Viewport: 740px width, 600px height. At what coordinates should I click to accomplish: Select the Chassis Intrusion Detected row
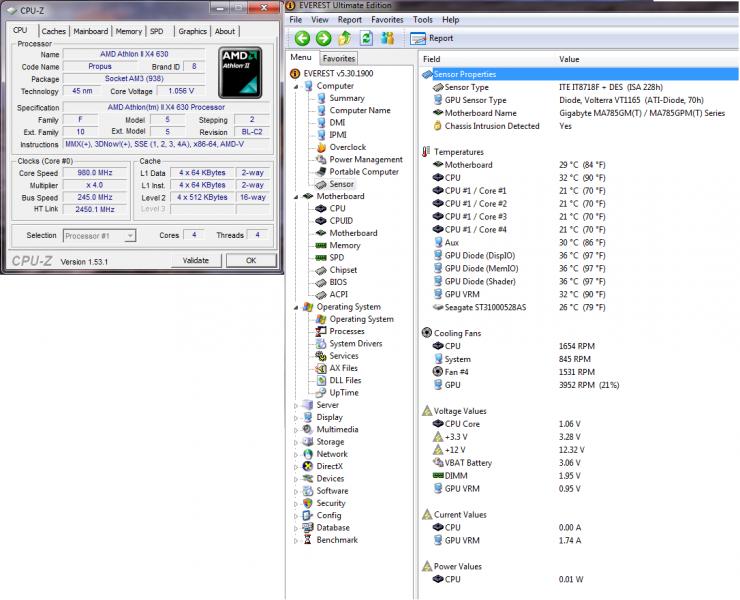[x=580, y=126]
